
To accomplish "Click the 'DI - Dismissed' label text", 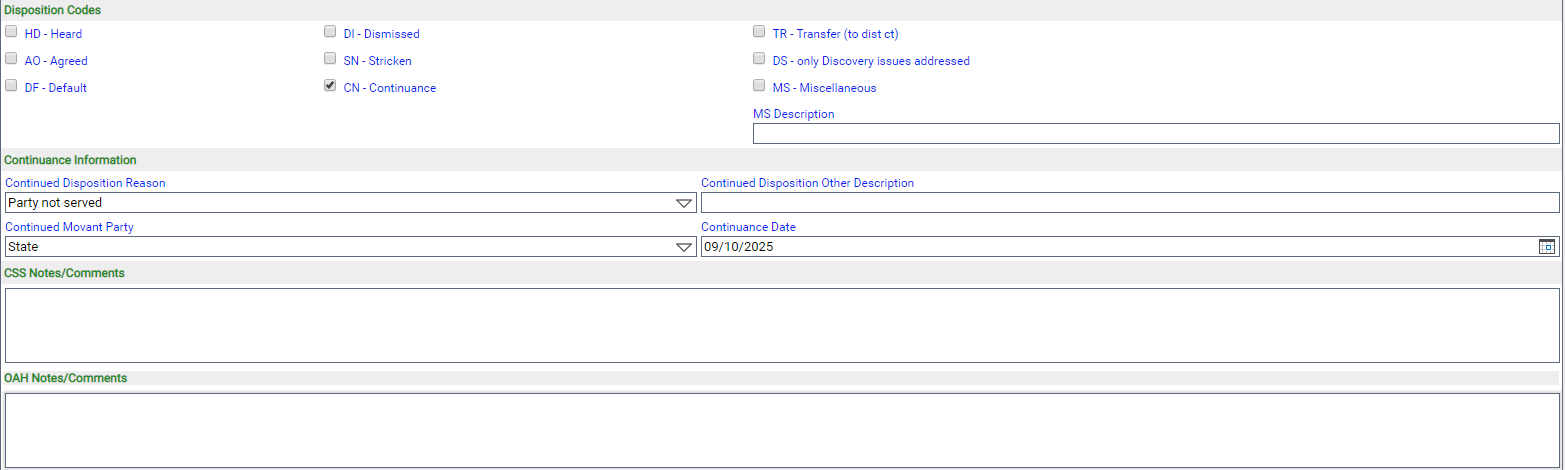I will 381,34.
